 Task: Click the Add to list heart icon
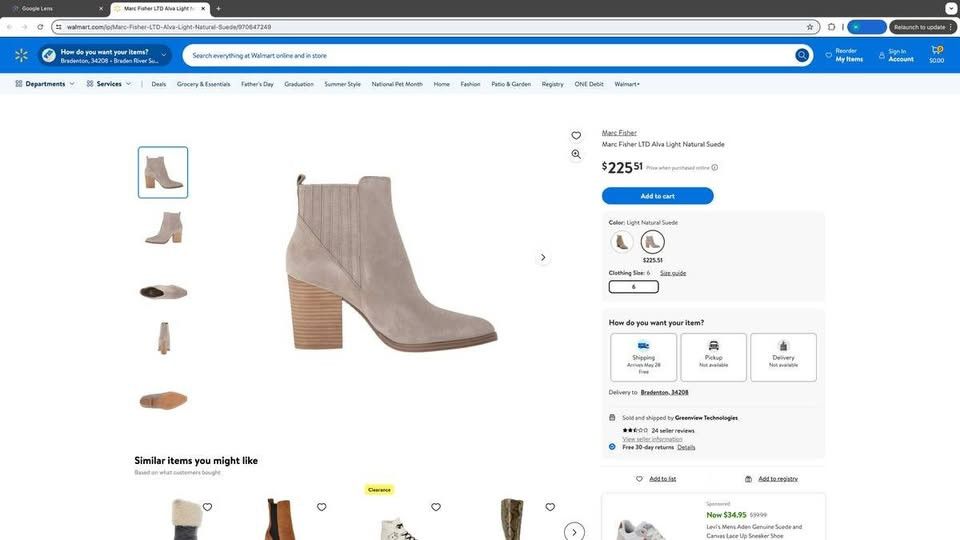point(639,479)
